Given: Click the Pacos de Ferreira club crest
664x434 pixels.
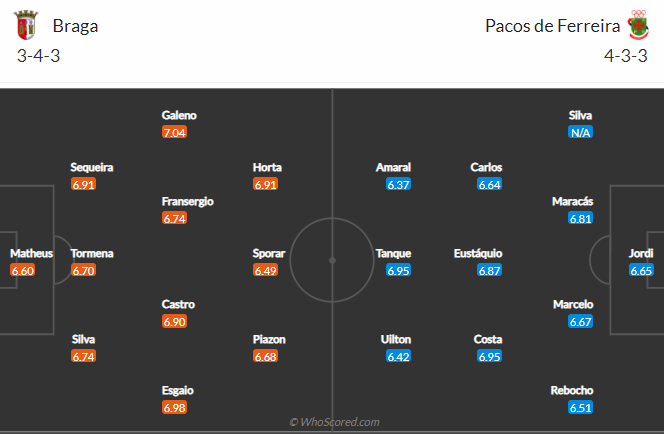Looking at the screenshot, I should tap(639, 25).
